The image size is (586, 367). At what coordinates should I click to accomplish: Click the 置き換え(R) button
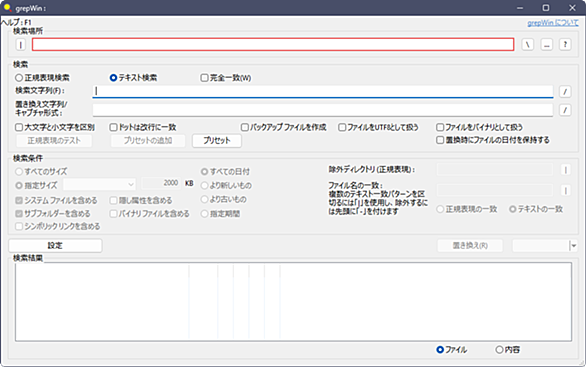pos(470,246)
